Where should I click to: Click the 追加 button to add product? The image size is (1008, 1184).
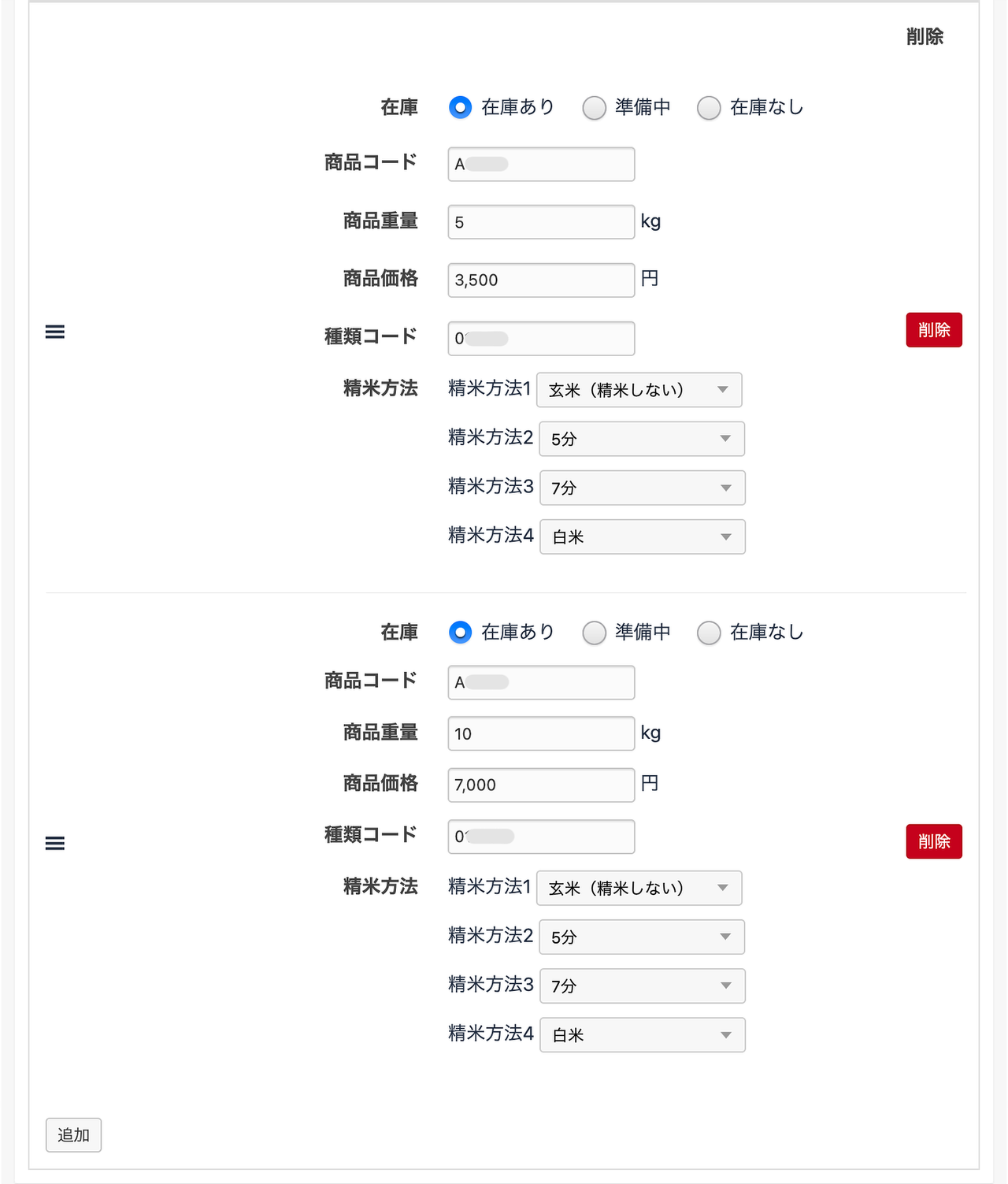73,1135
